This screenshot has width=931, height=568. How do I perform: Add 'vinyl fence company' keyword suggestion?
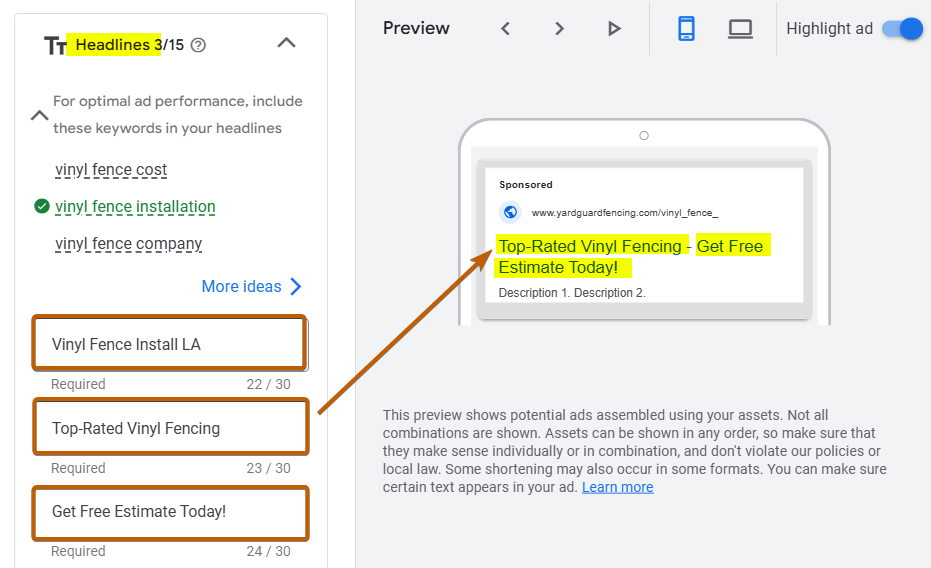tap(129, 244)
